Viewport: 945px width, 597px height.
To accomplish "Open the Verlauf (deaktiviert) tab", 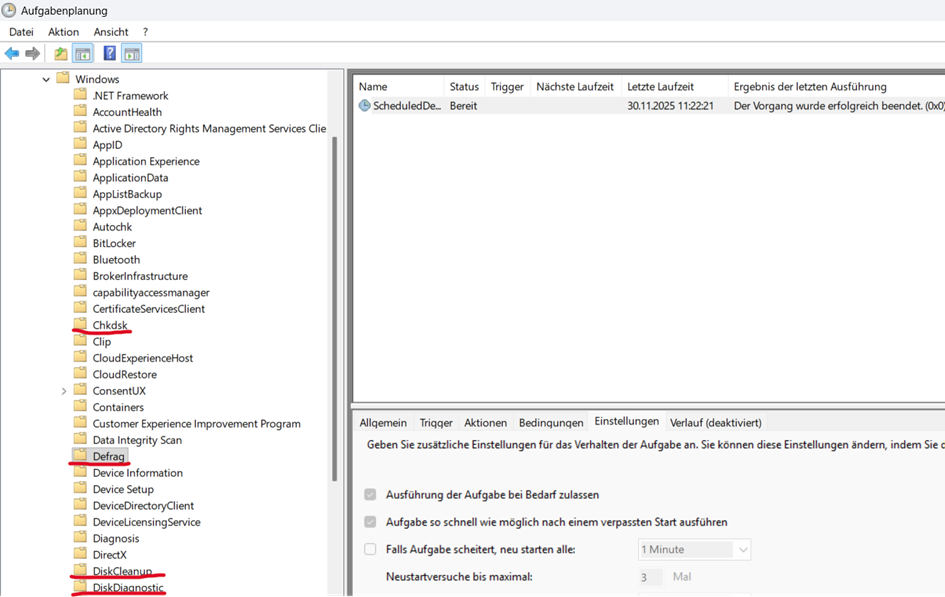I will [x=715, y=423].
